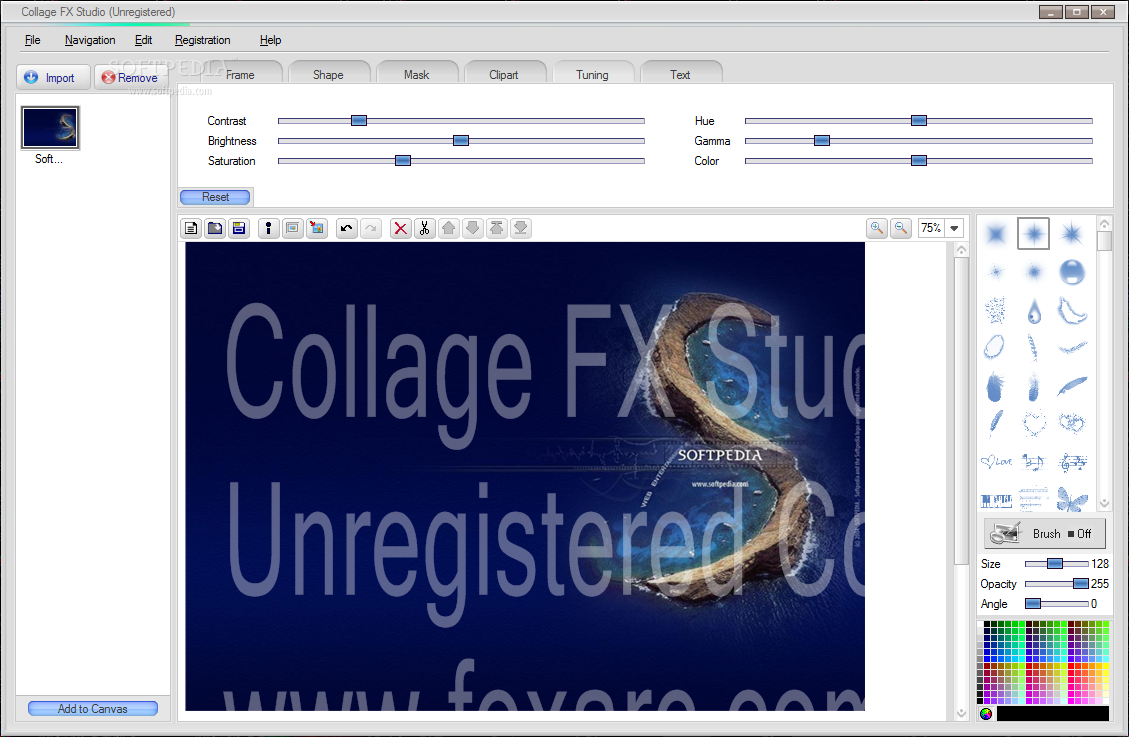Open a project with the folder icon
This screenshot has width=1129, height=737.
(215, 228)
